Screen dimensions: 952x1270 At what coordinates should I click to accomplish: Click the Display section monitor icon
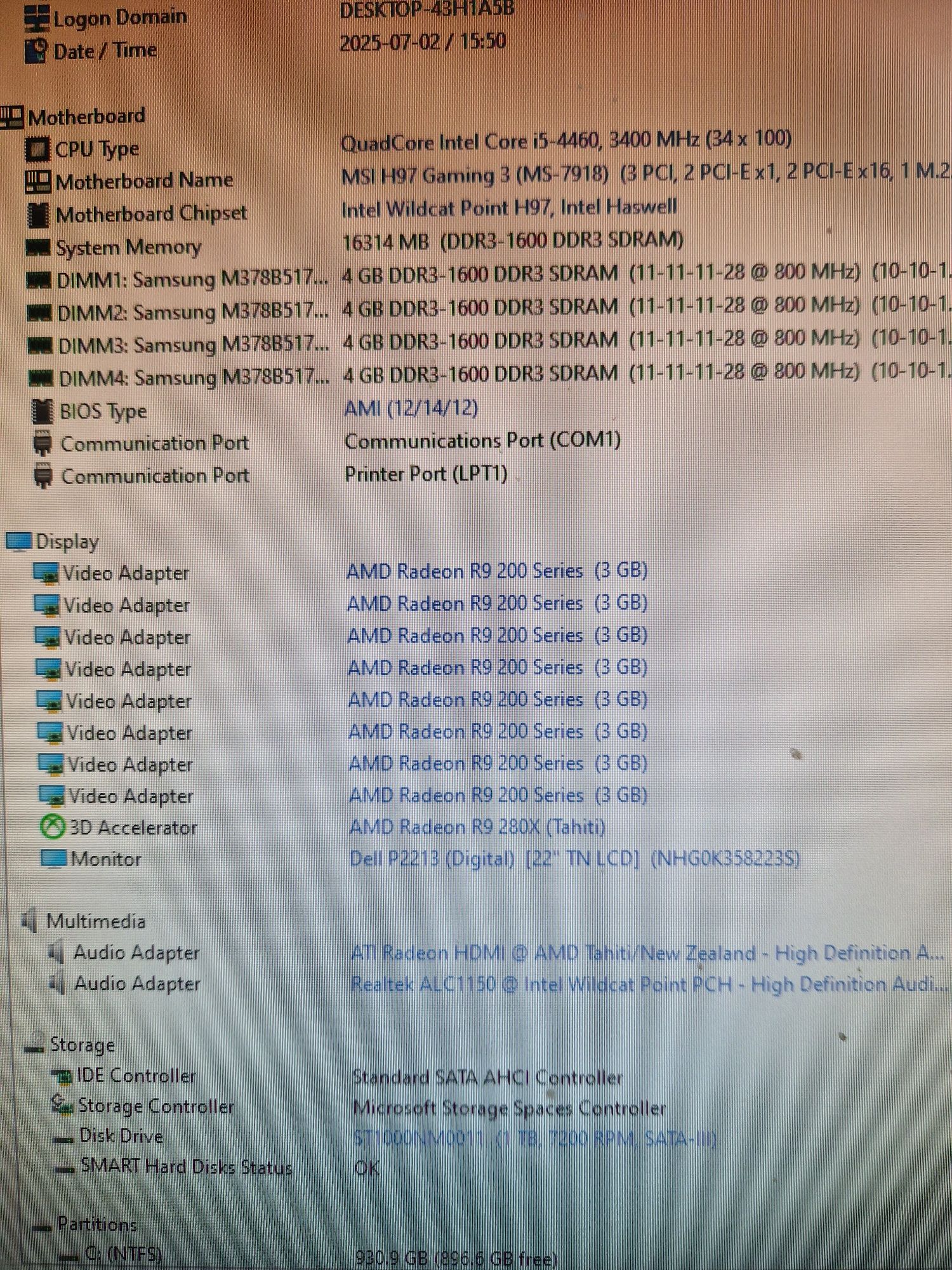tap(18, 541)
